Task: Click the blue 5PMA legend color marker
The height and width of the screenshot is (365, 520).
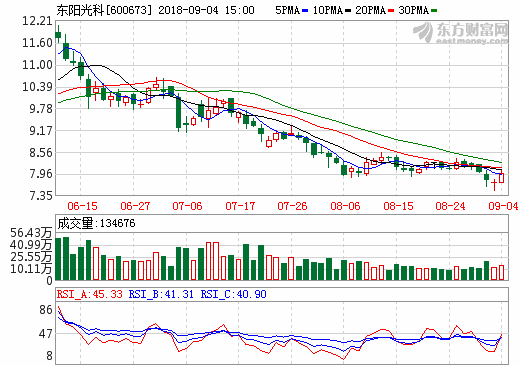Action: pos(305,11)
